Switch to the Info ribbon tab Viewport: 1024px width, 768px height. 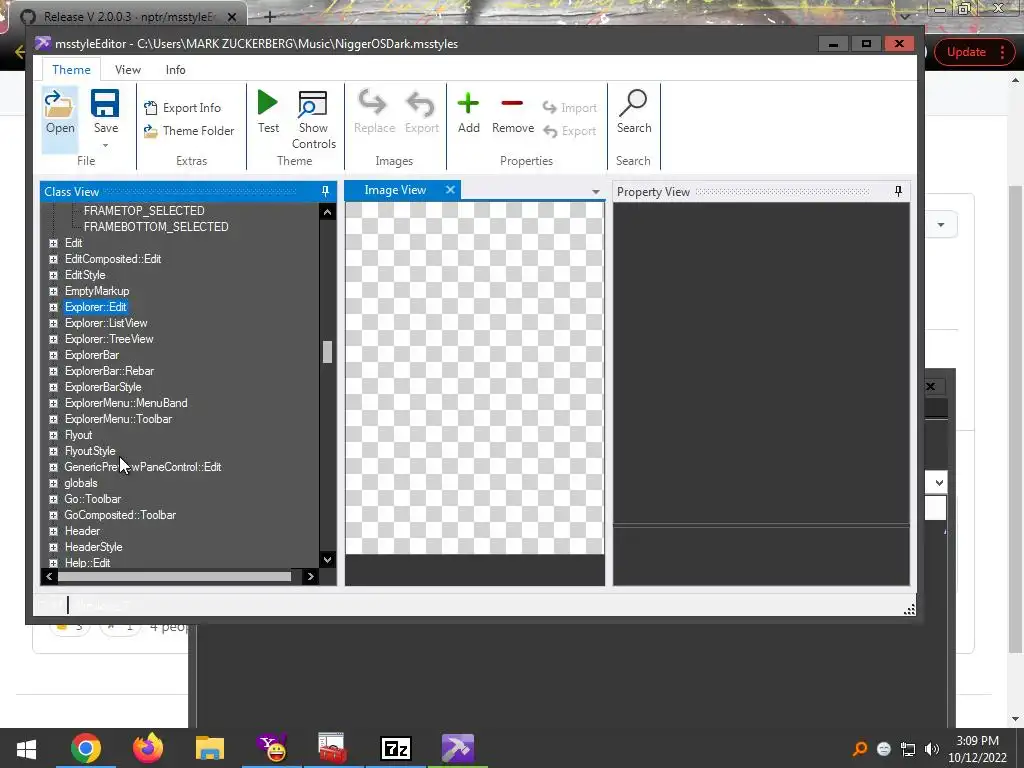pyautogui.click(x=175, y=69)
